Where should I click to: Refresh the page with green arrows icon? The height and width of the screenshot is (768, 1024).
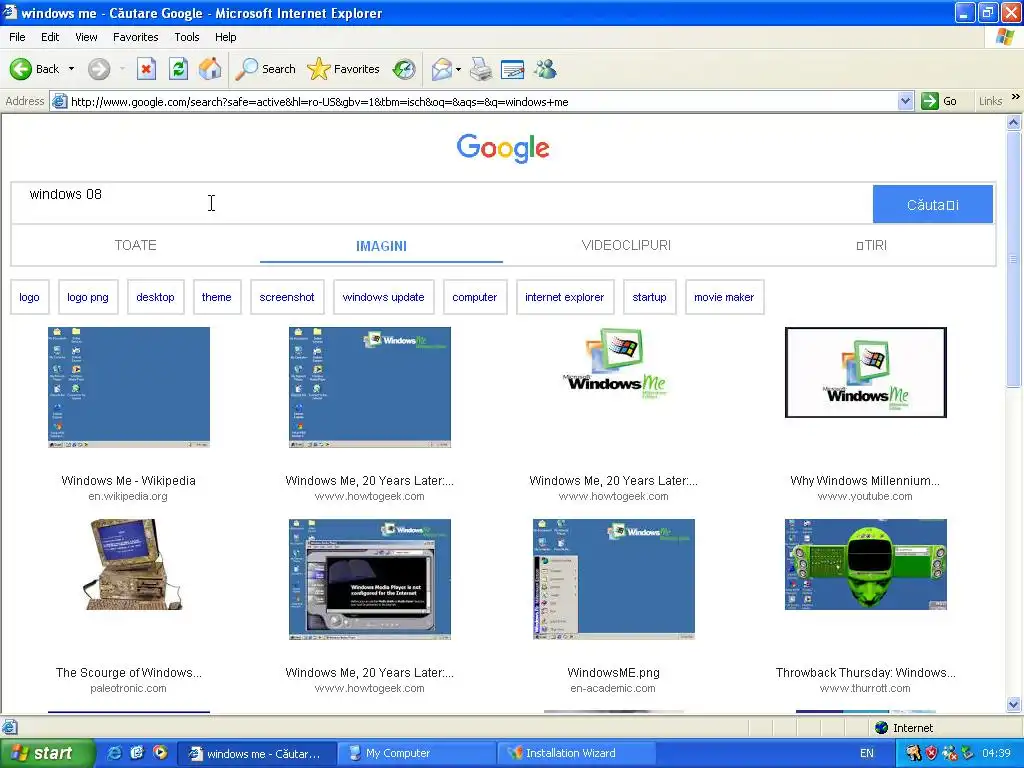tap(178, 69)
